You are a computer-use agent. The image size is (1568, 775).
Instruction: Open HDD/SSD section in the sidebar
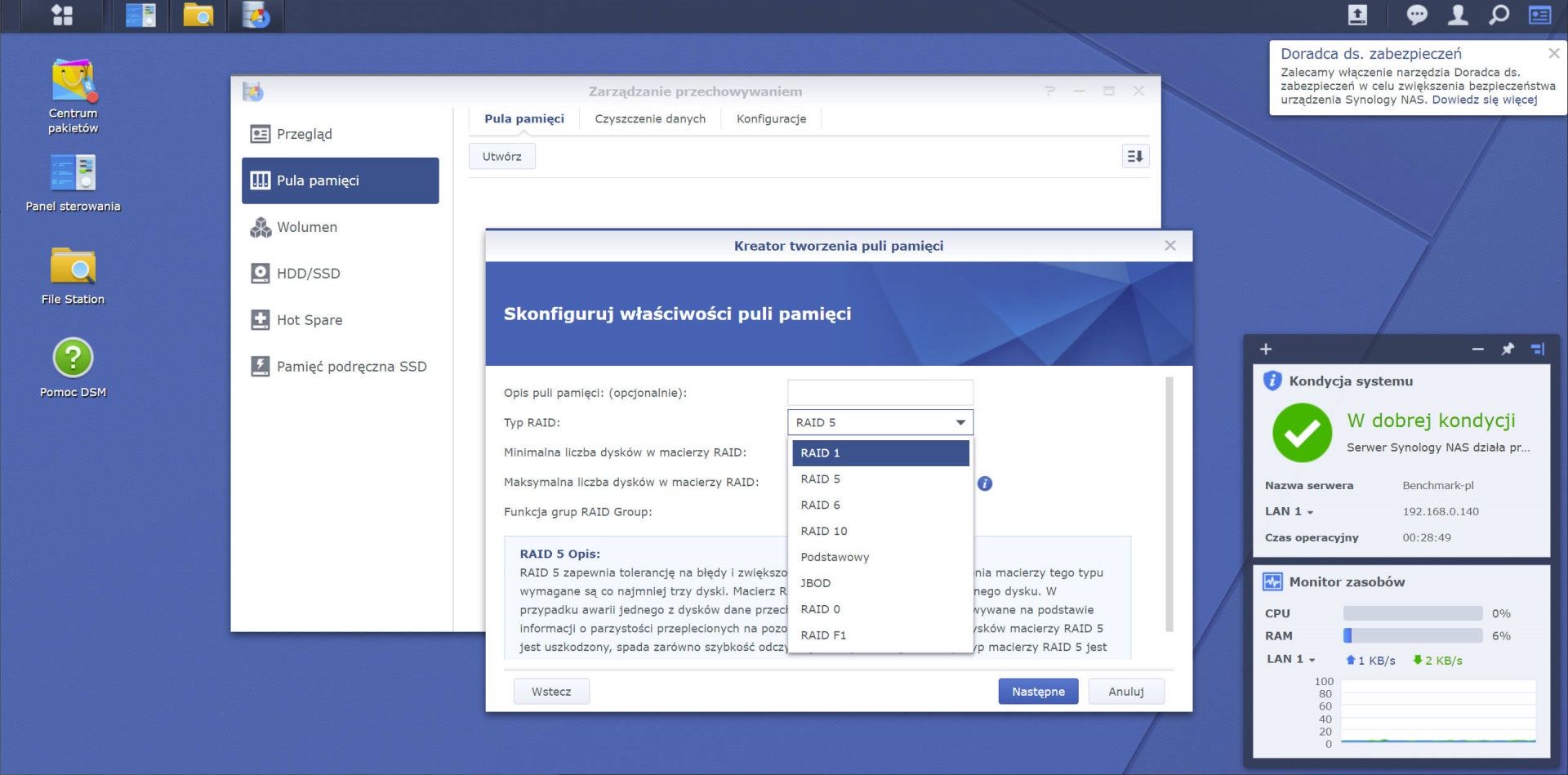[341, 274]
